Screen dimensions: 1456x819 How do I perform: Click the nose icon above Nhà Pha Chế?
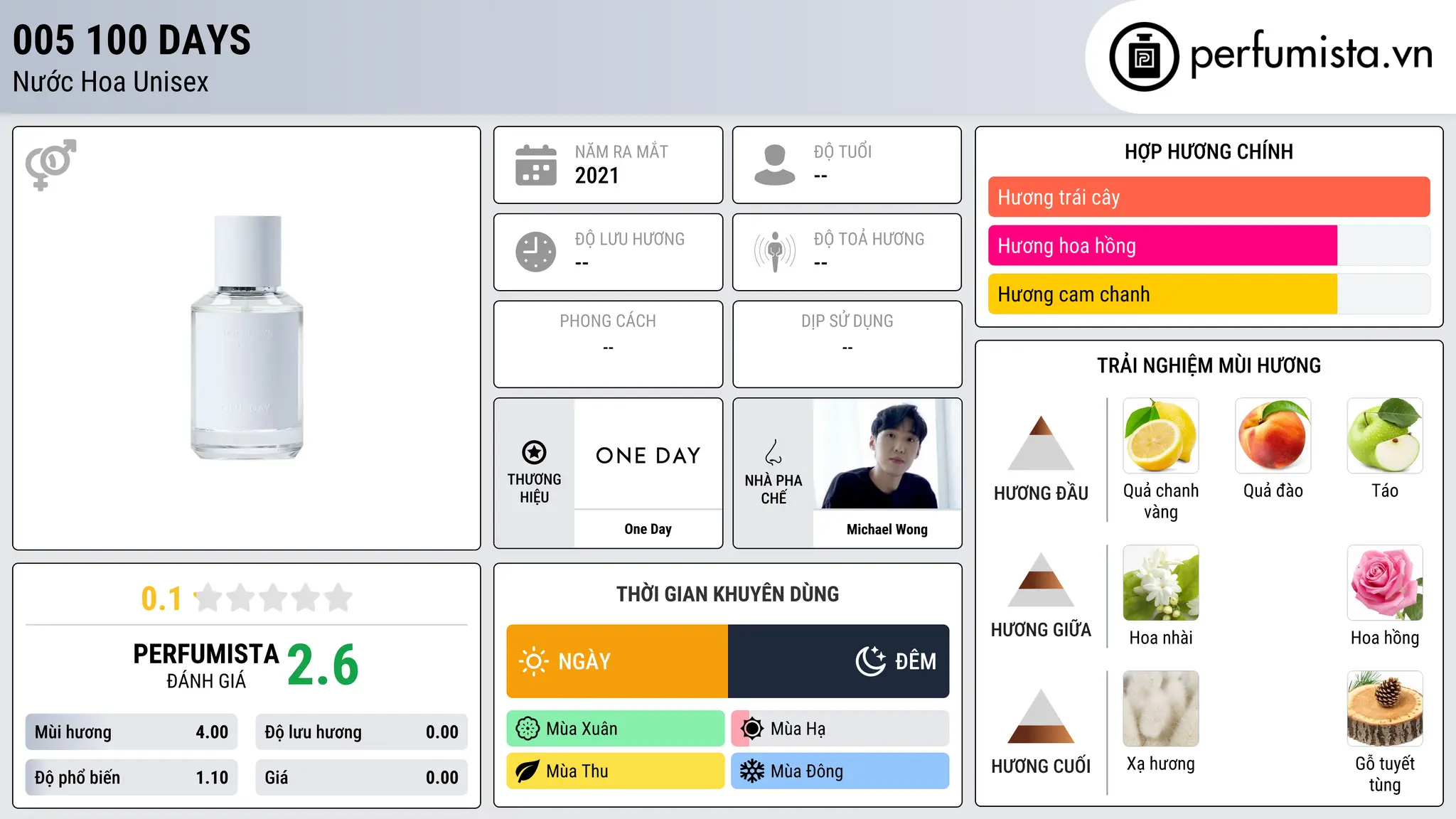tap(773, 452)
